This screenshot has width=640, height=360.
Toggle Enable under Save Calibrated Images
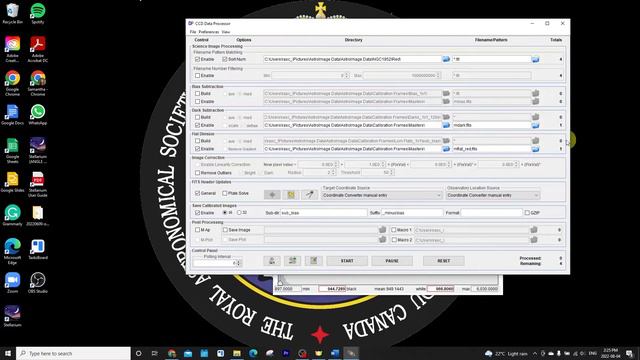point(198,213)
